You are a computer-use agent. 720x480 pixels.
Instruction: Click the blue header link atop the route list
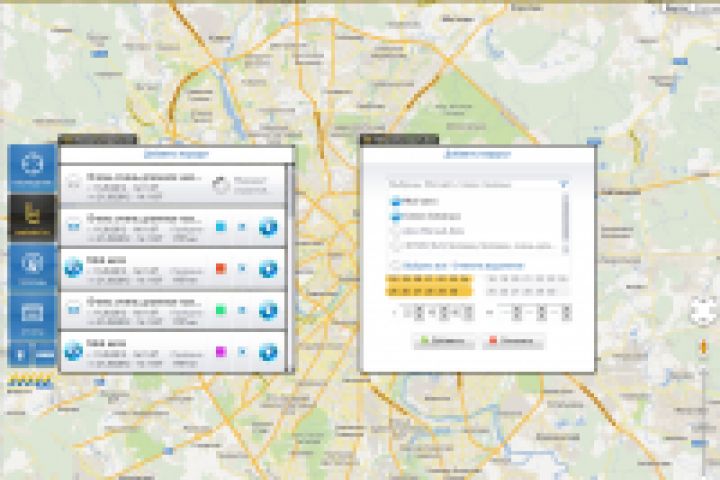176,154
